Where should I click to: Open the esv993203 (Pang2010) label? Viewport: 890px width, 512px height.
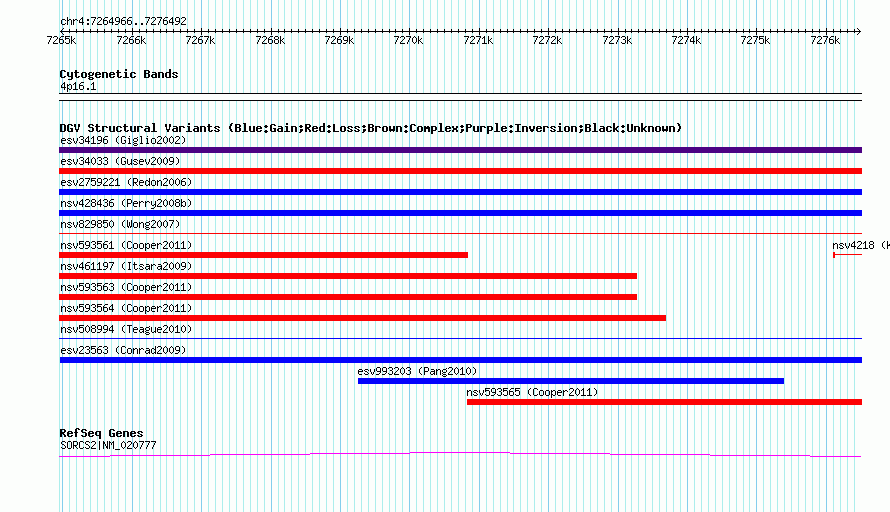(x=417, y=371)
